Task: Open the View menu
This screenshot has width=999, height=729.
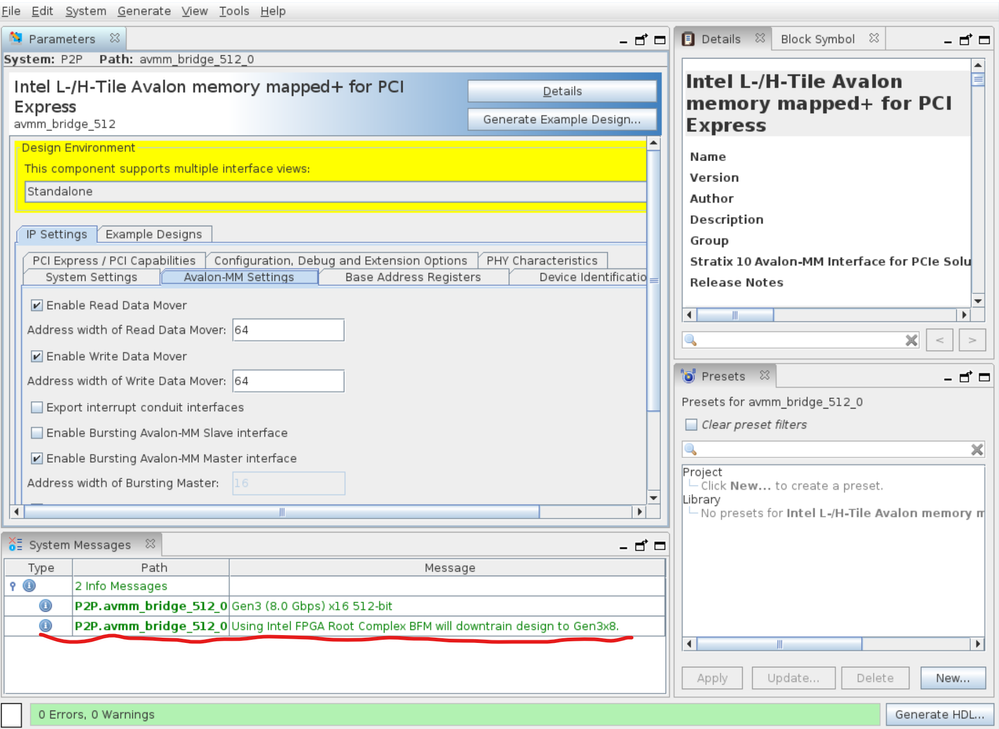Action: (194, 11)
